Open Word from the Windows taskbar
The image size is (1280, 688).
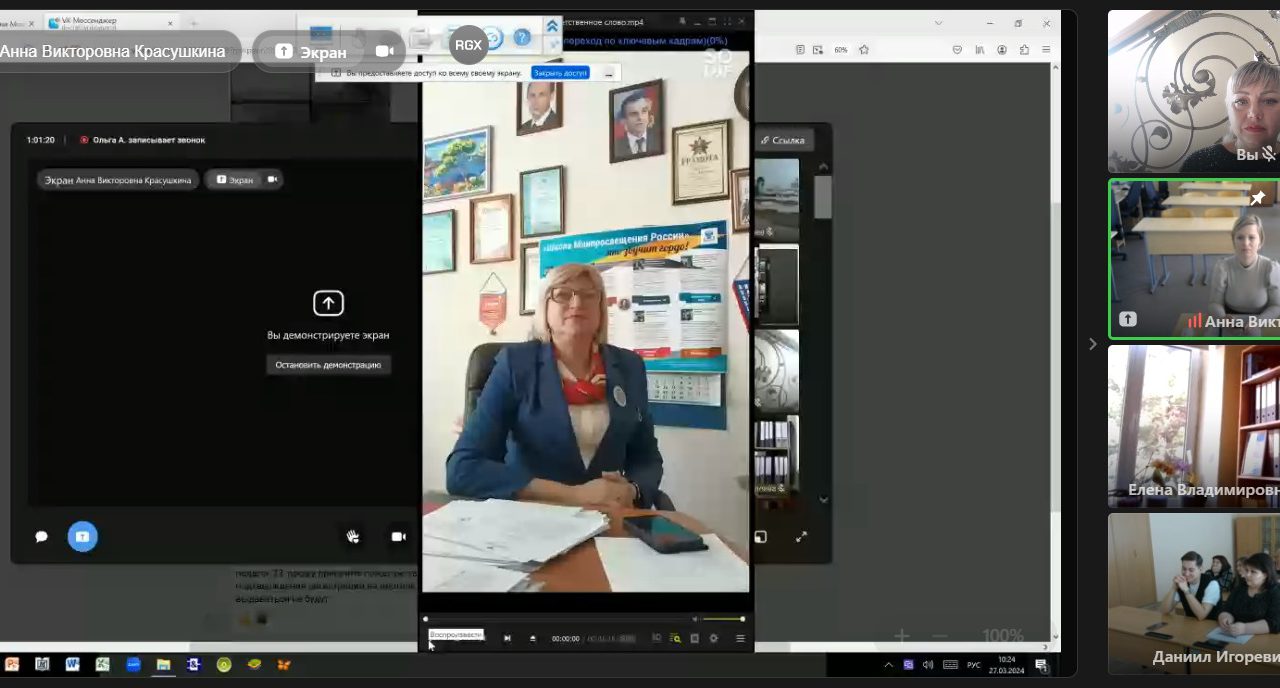(72, 664)
